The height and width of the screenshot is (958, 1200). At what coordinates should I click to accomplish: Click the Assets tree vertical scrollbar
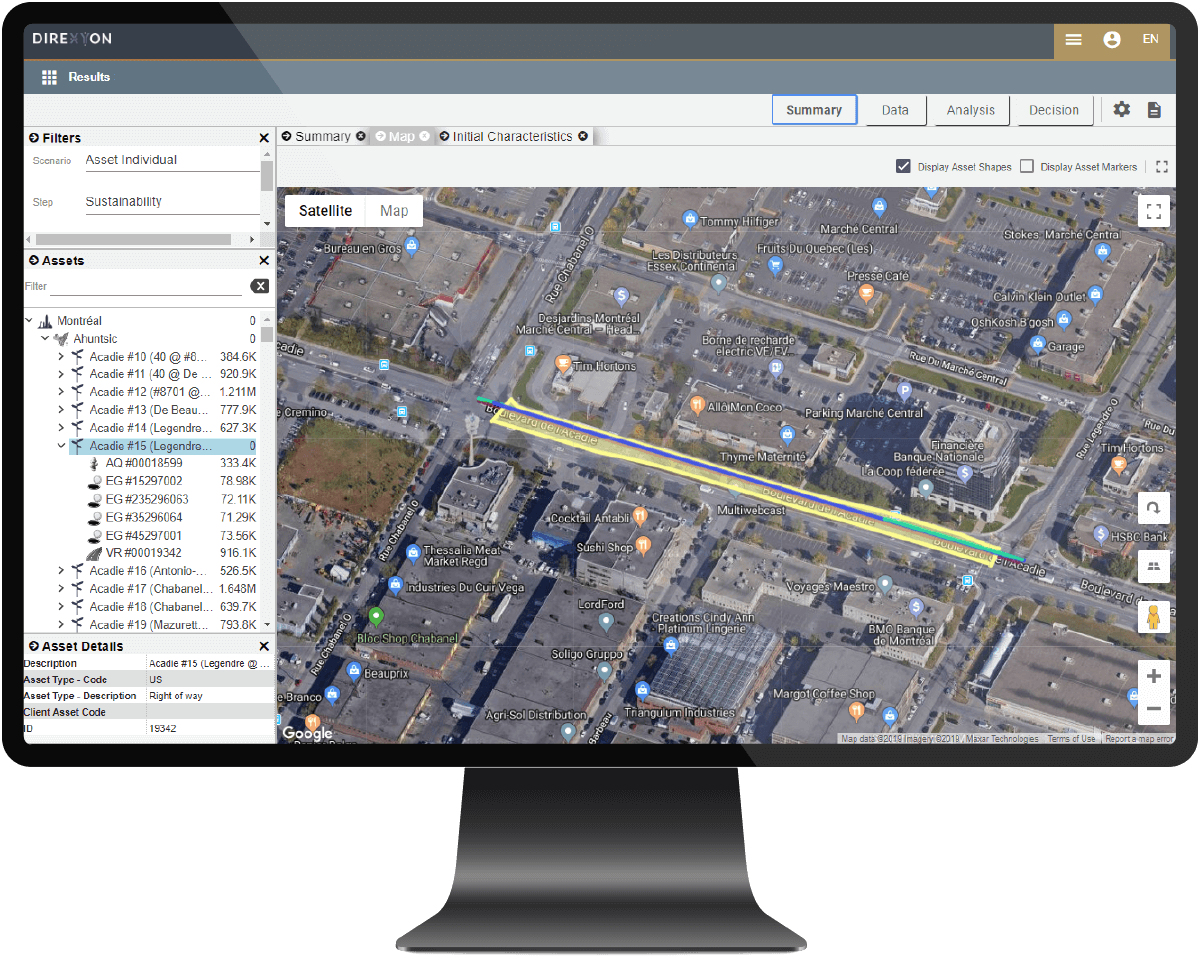(x=267, y=335)
